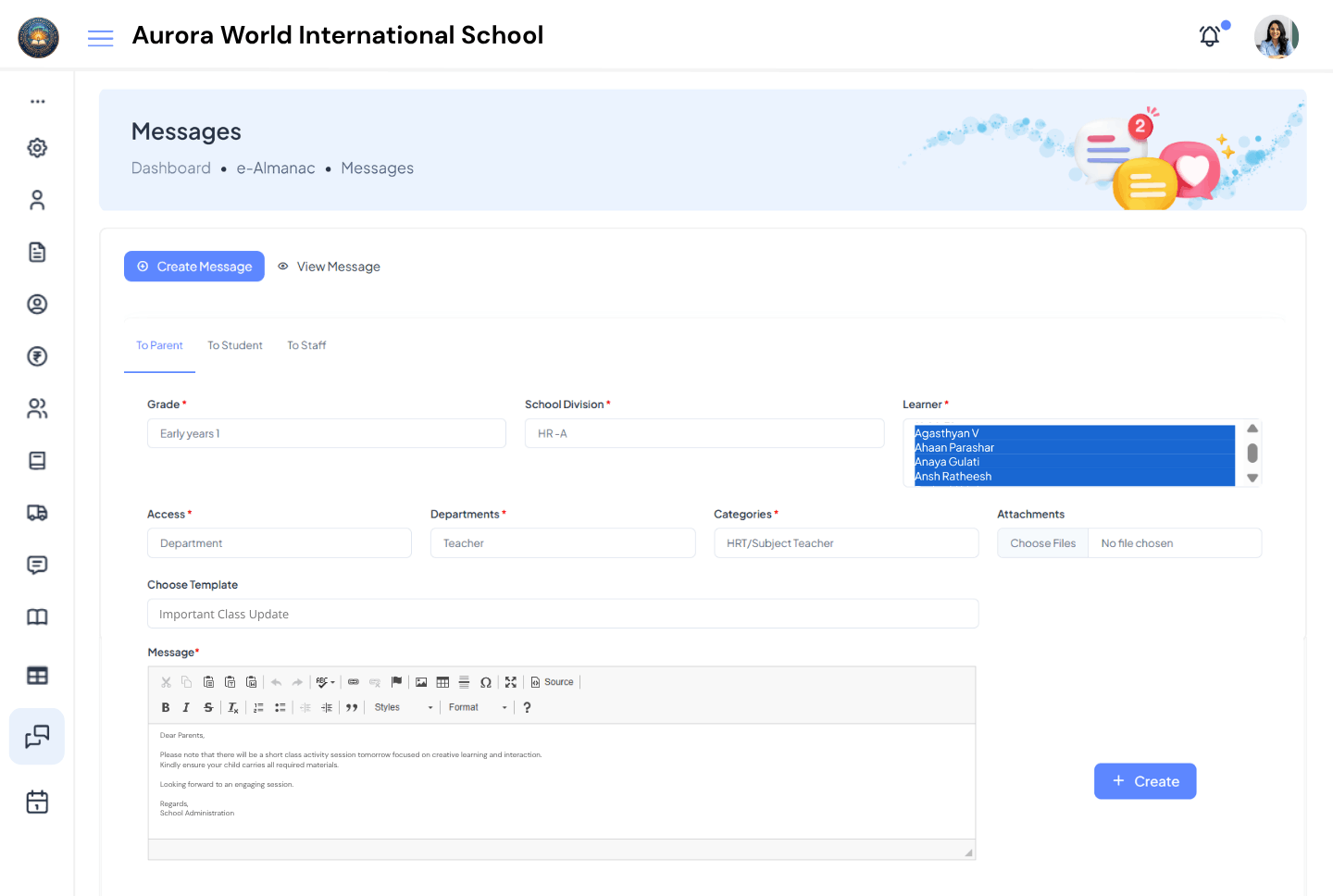Switch to the To Student tab
Screen dimensions: 1333x896
coord(235,345)
